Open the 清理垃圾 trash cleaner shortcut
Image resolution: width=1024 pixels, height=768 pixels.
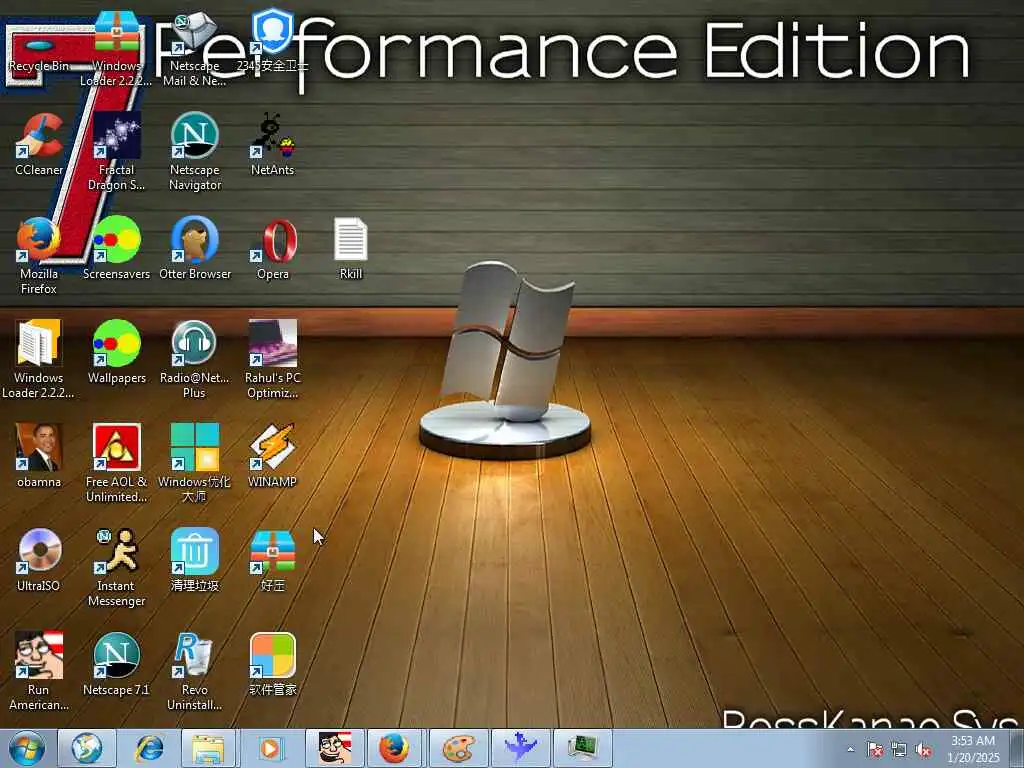195,560
